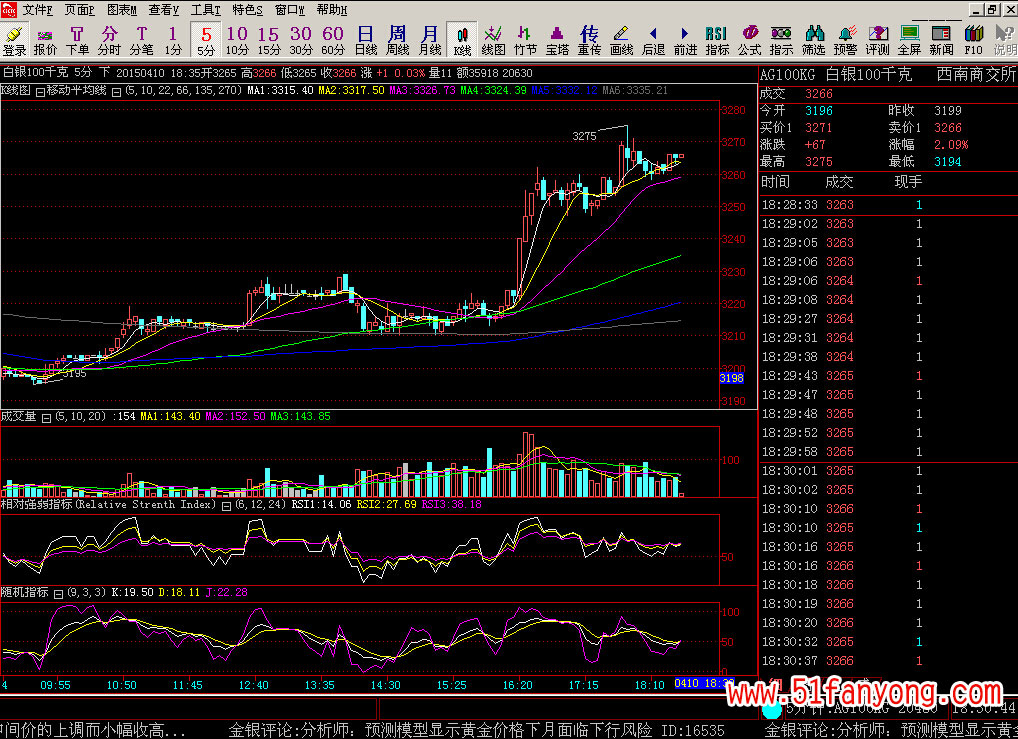Open the 分笔 tick view icon
The image size is (1018, 739).
[141, 40]
